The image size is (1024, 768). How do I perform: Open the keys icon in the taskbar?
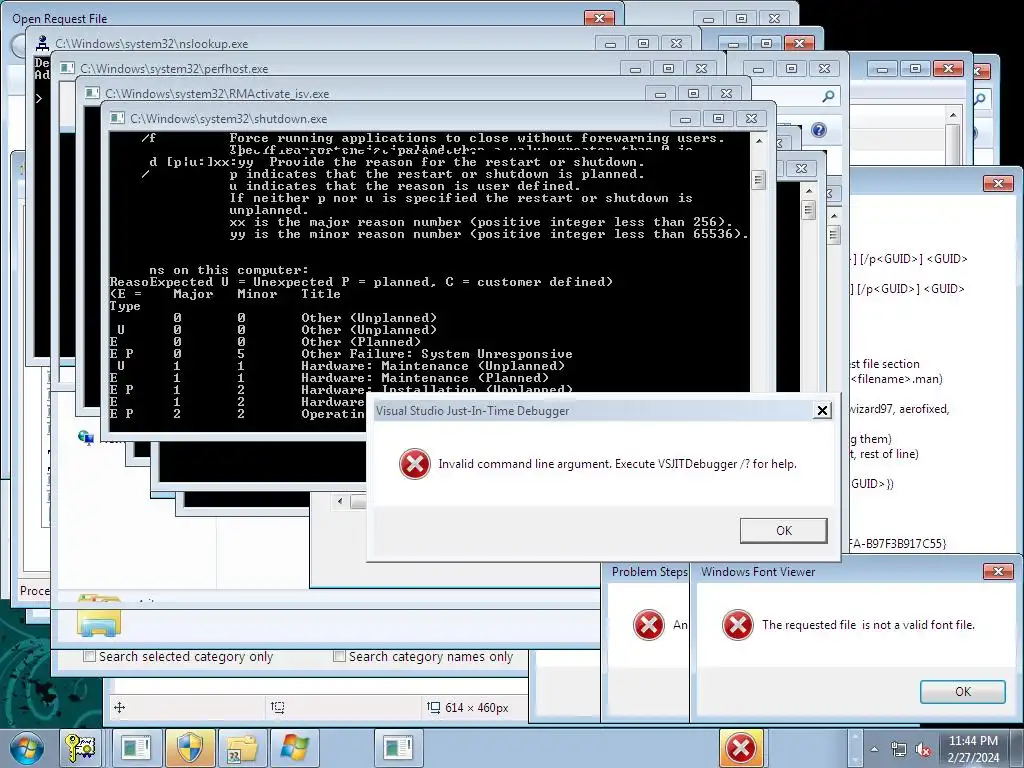[80, 748]
